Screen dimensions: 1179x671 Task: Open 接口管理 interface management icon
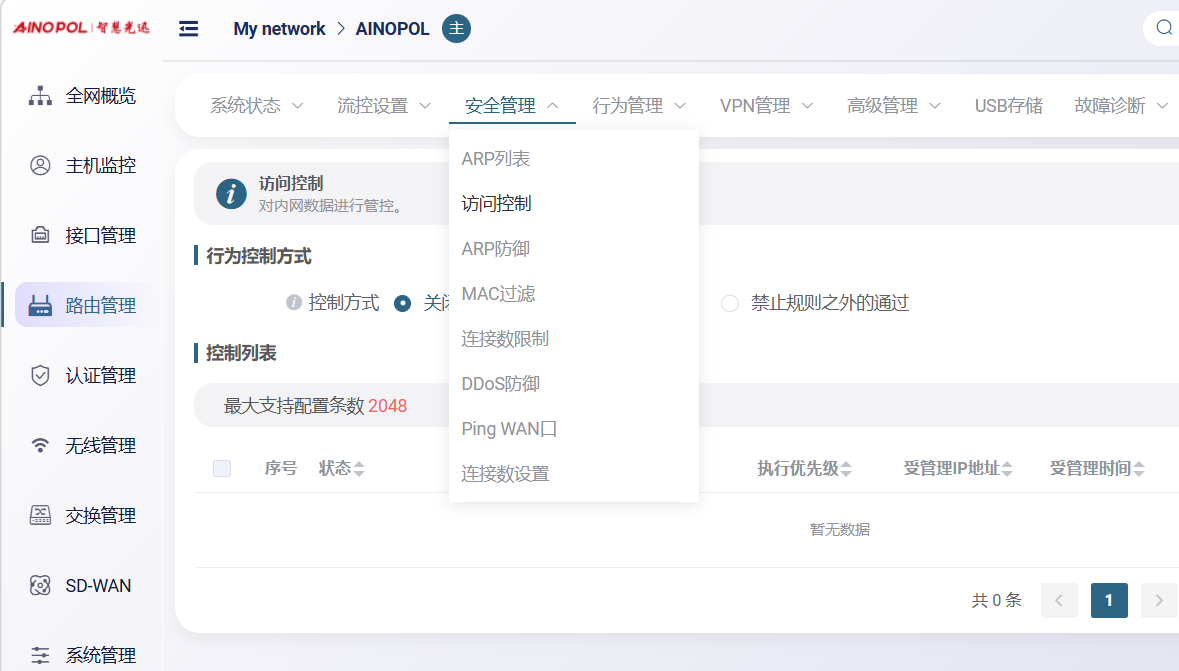(x=40, y=236)
